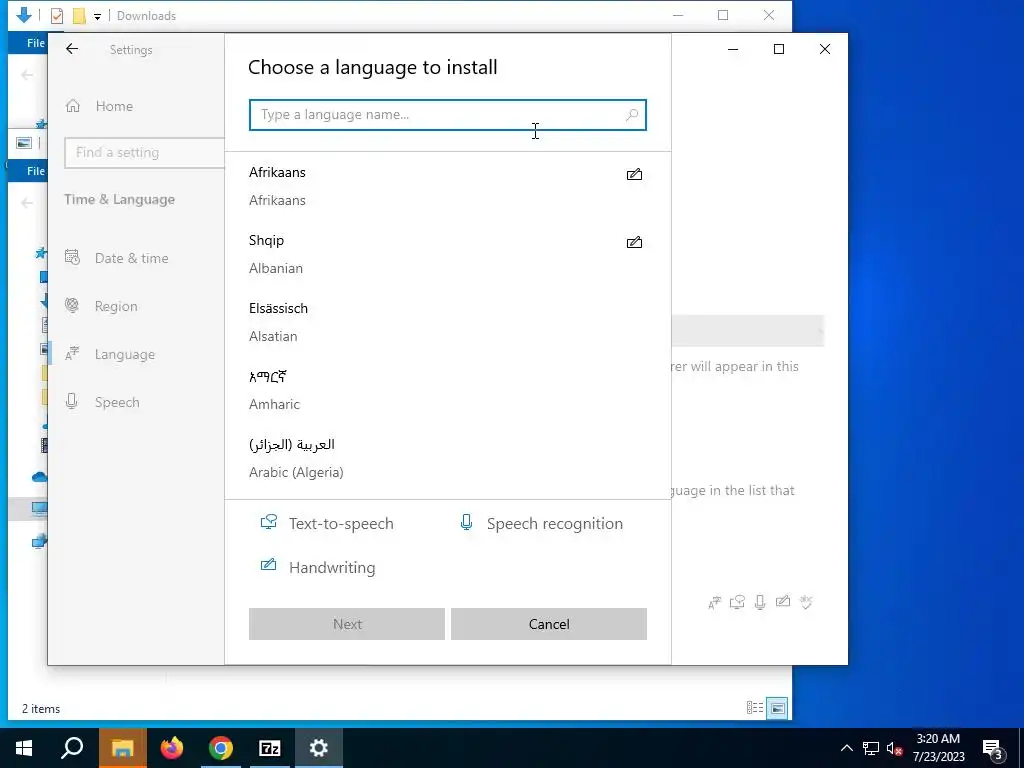Click Properties checkmark icon in Downloads title bar
This screenshot has width=1024, height=768.
point(57,16)
